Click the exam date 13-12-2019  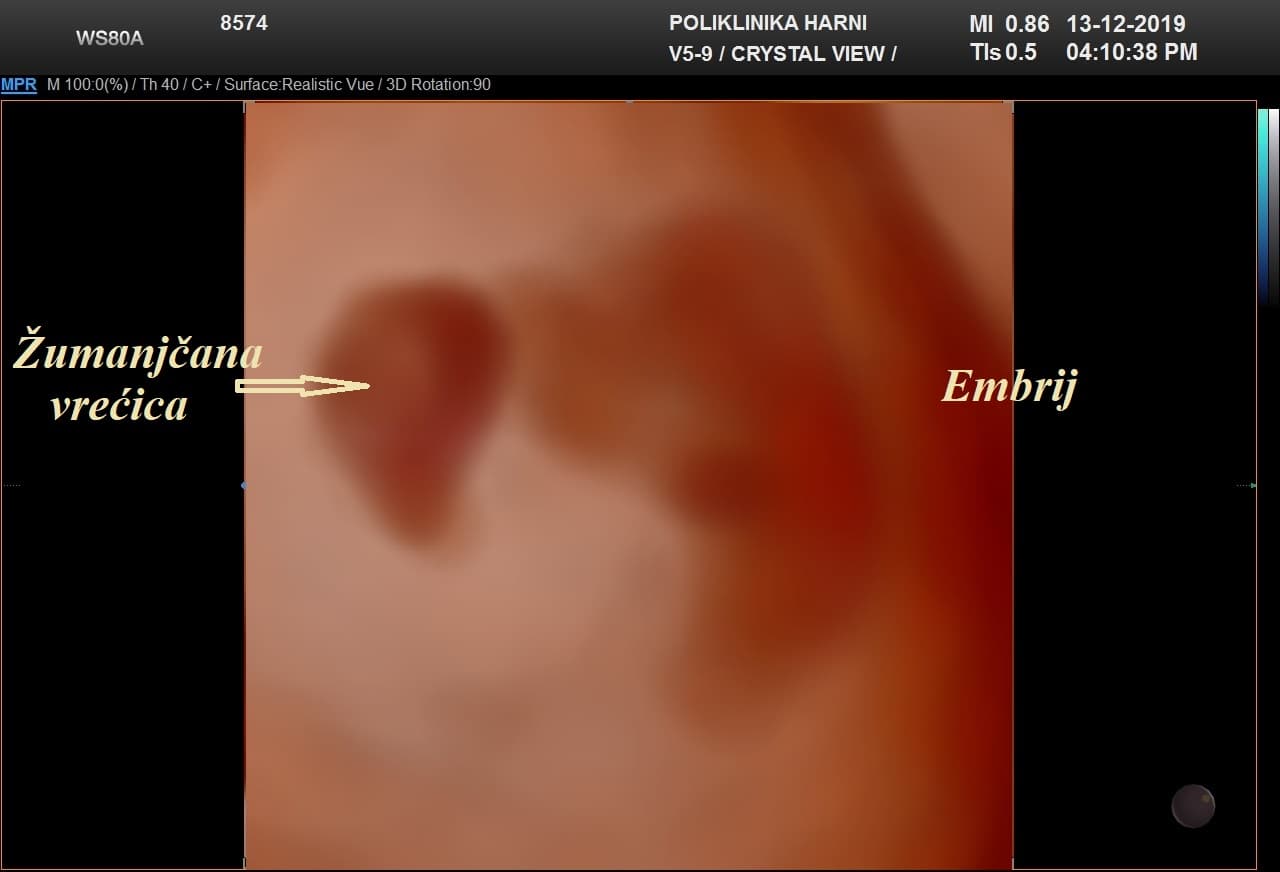(x=1125, y=24)
